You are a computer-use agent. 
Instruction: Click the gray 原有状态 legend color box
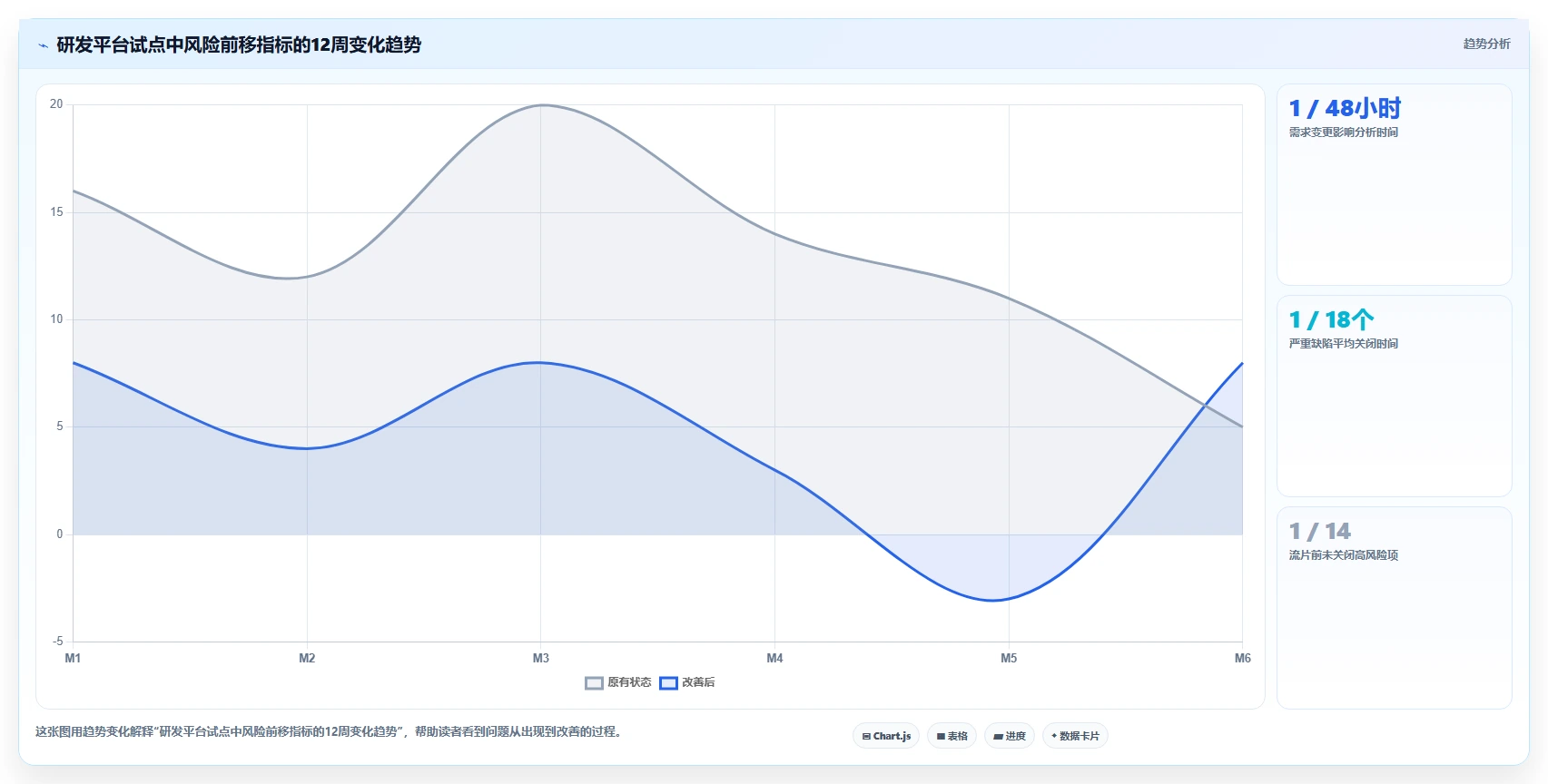(x=594, y=683)
